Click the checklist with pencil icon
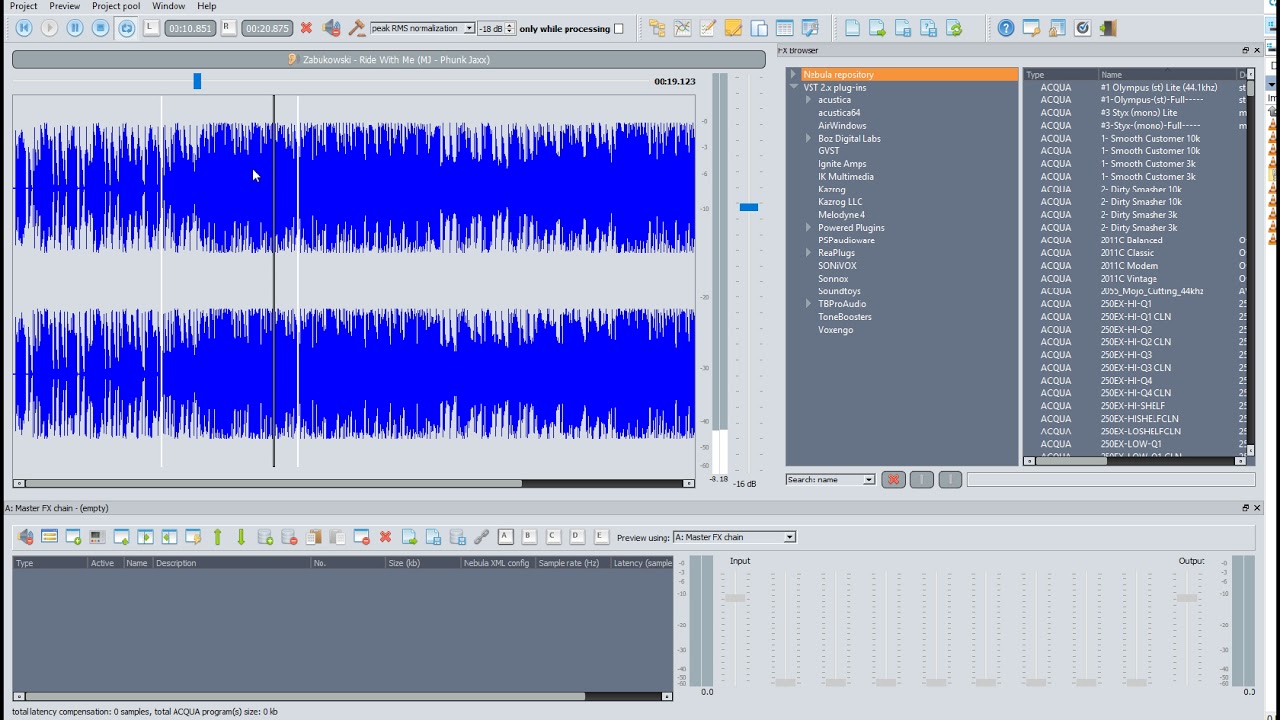Image resolution: width=1280 pixels, height=720 pixels. pyautogui.click(x=708, y=28)
